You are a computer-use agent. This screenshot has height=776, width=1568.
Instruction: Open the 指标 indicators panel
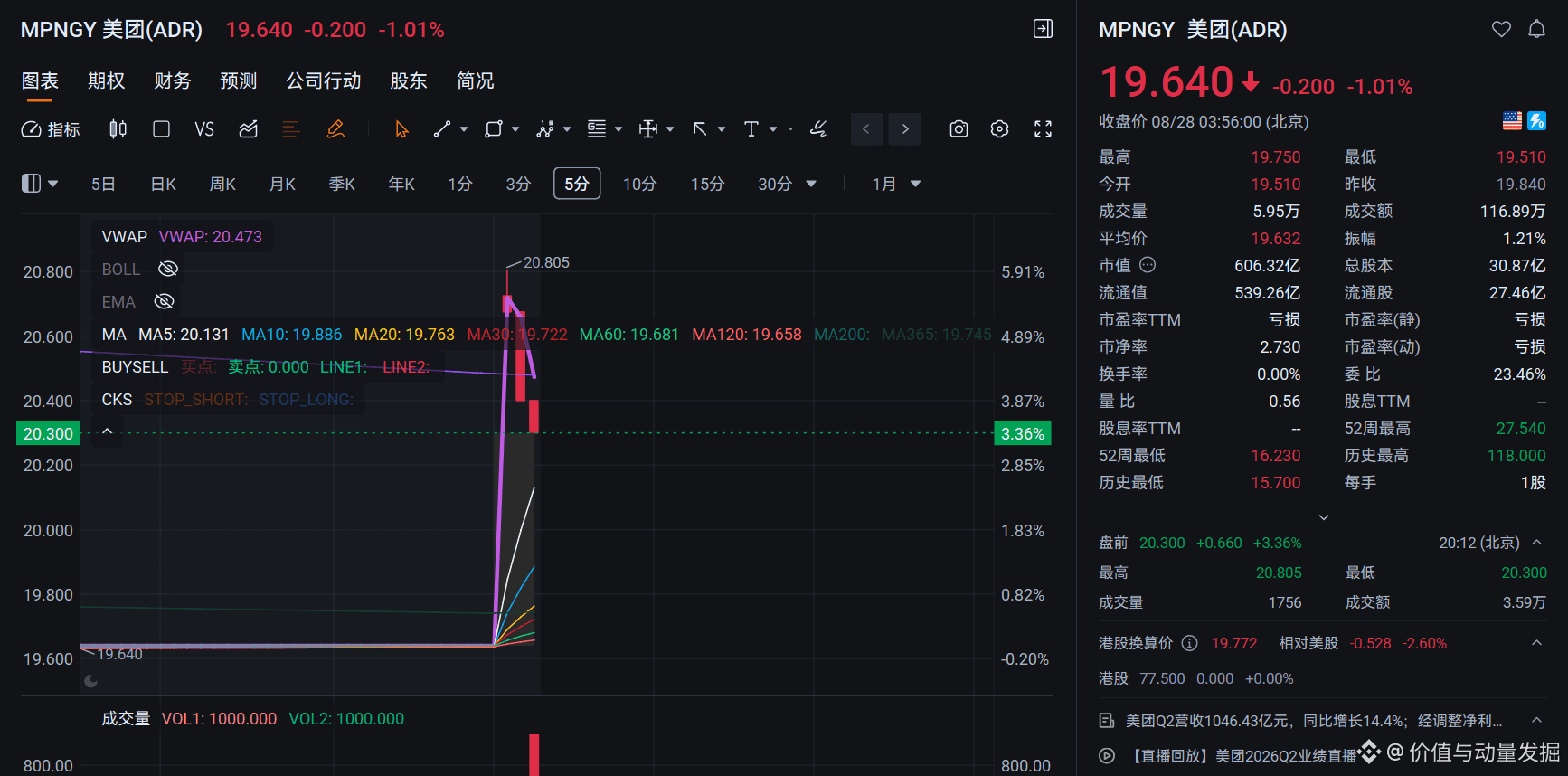[51, 129]
